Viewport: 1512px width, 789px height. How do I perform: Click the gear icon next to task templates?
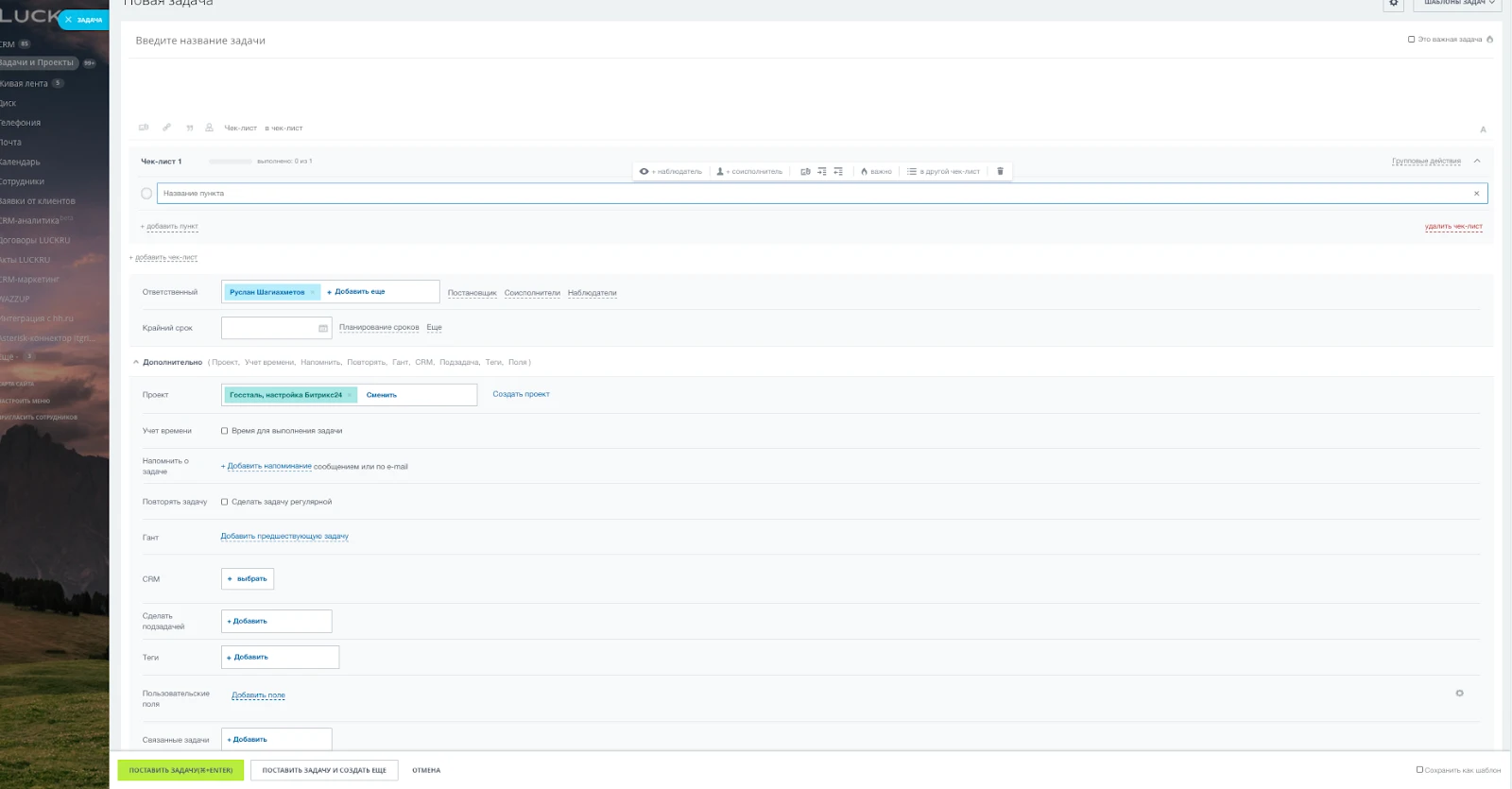click(x=1393, y=3)
